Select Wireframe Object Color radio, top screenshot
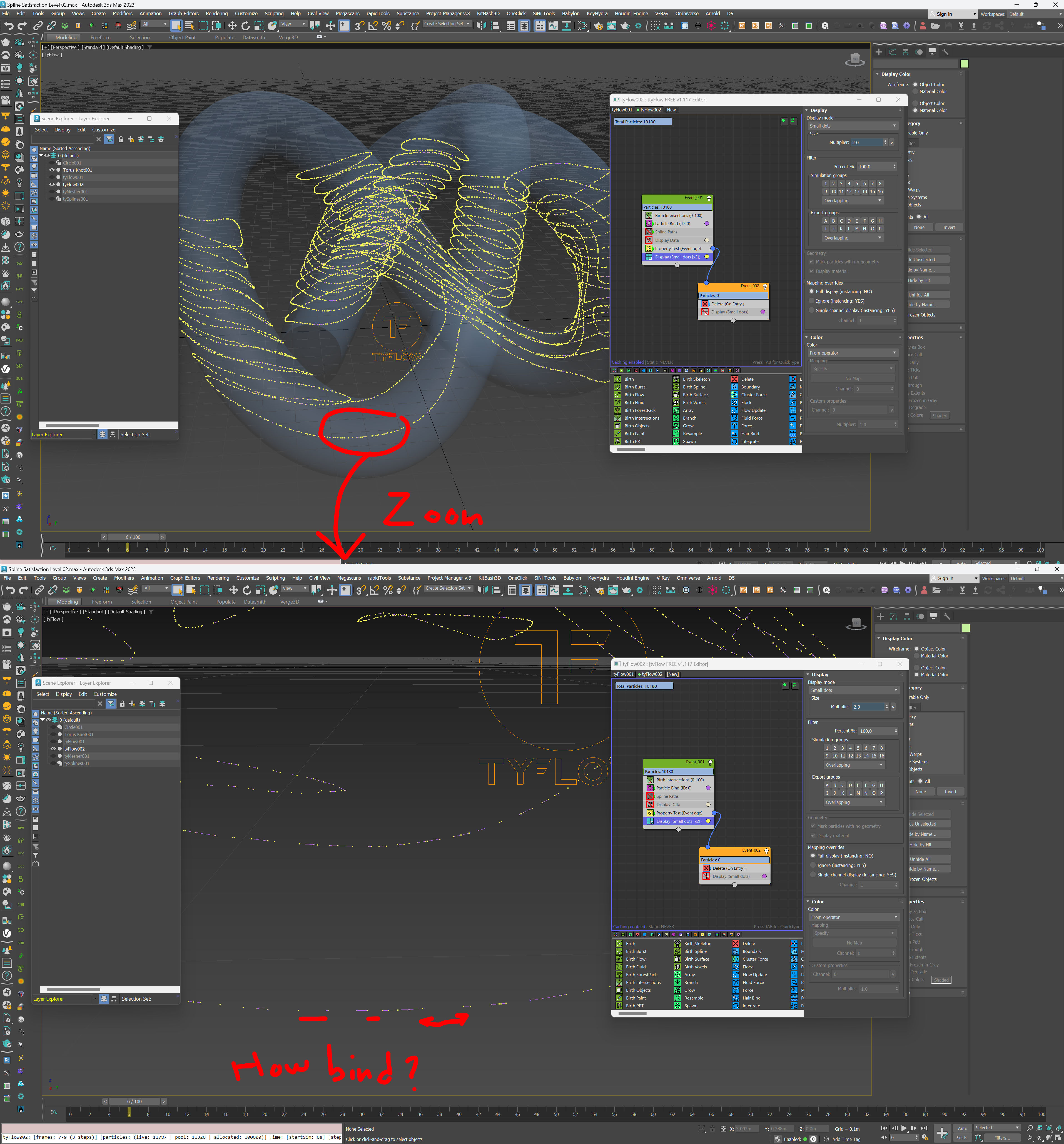The image size is (1064, 1144). point(915,84)
